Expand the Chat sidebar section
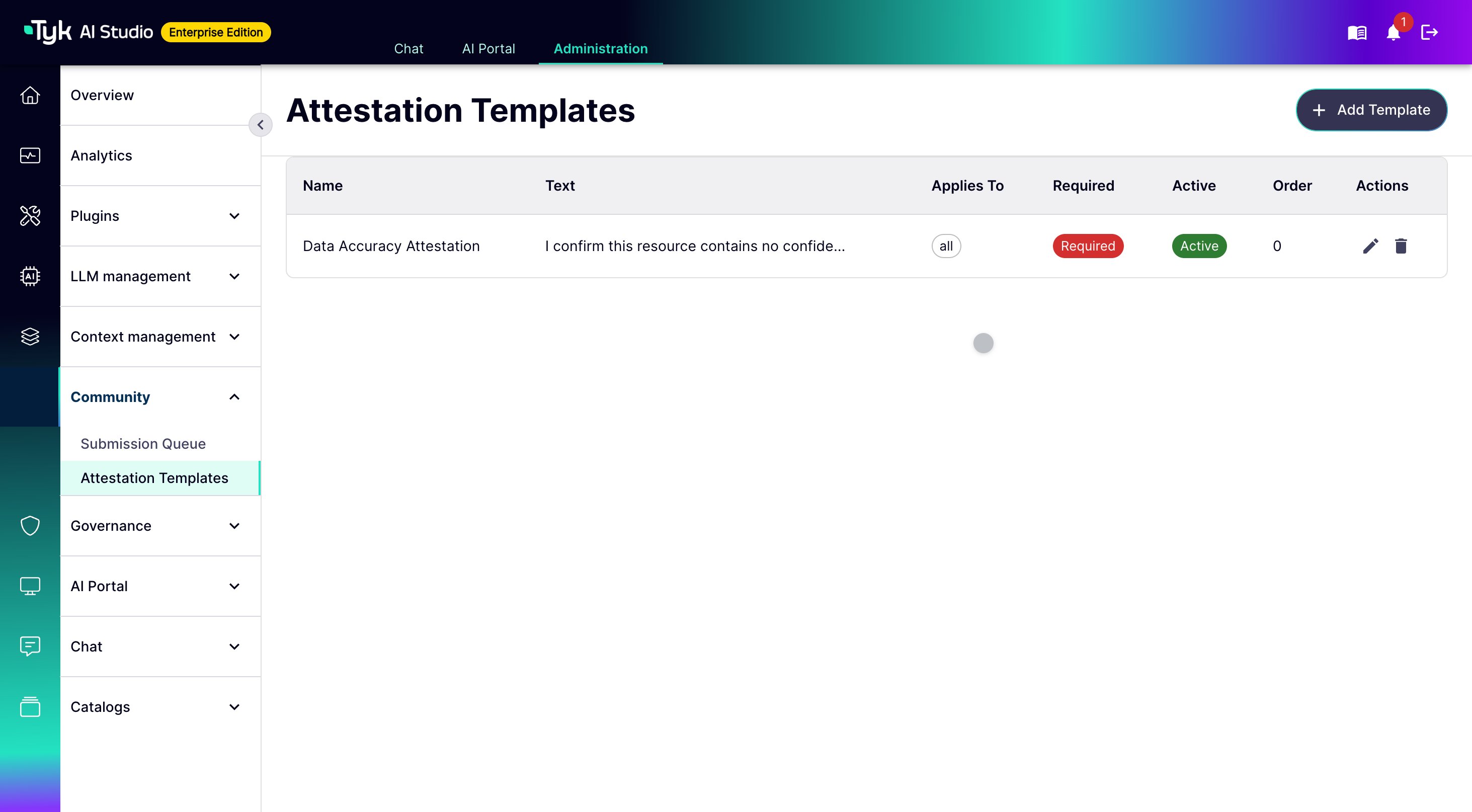Image resolution: width=1472 pixels, height=812 pixels. (x=160, y=646)
